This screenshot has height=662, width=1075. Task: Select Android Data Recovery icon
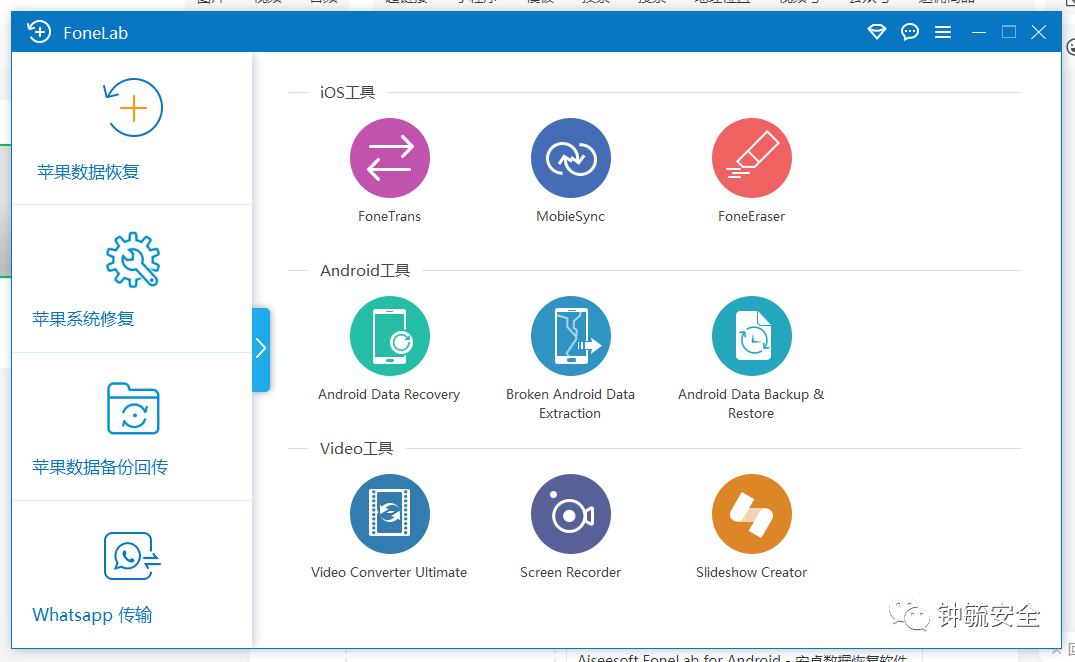(x=389, y=336)
